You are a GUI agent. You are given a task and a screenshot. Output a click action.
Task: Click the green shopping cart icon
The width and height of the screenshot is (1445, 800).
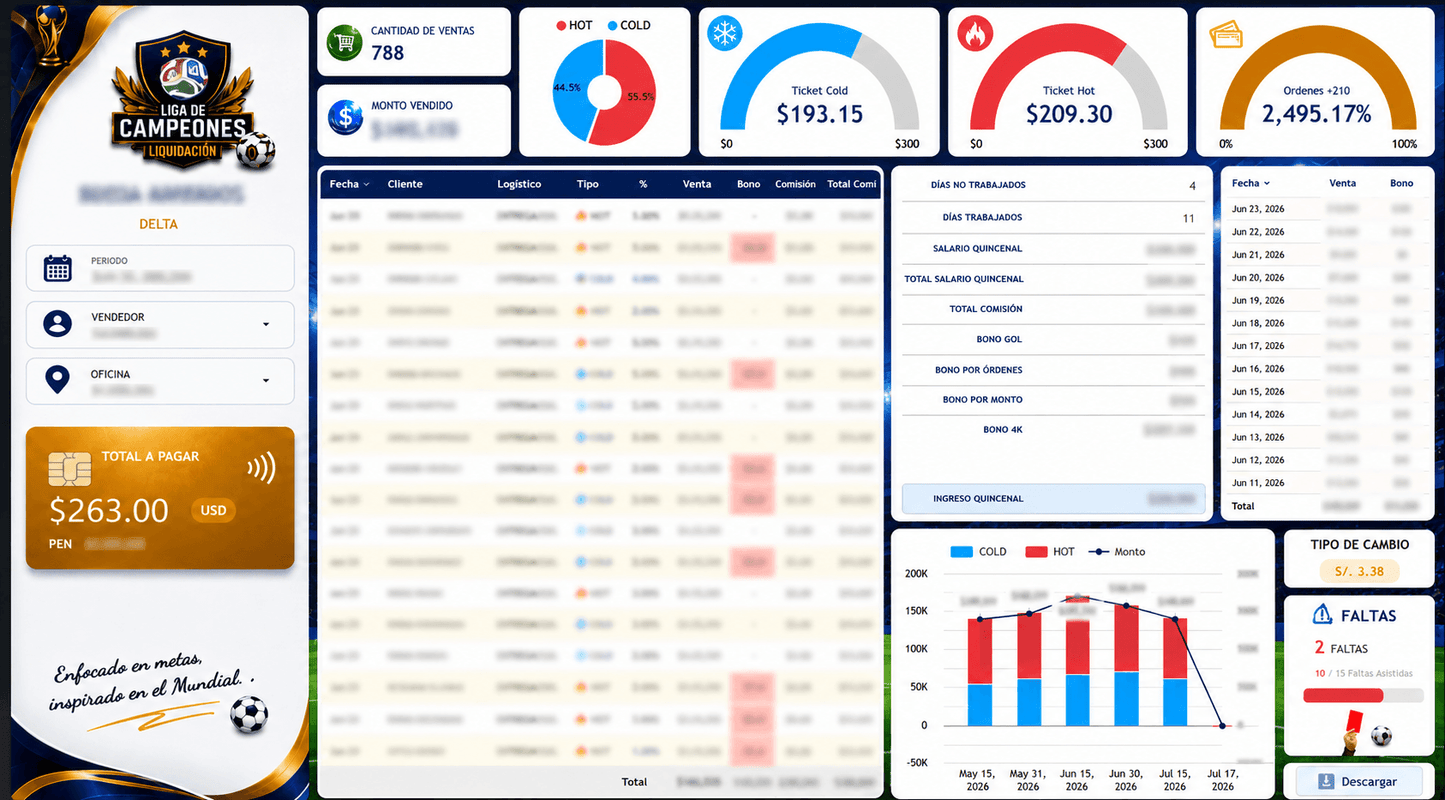(x=345, y=43)
